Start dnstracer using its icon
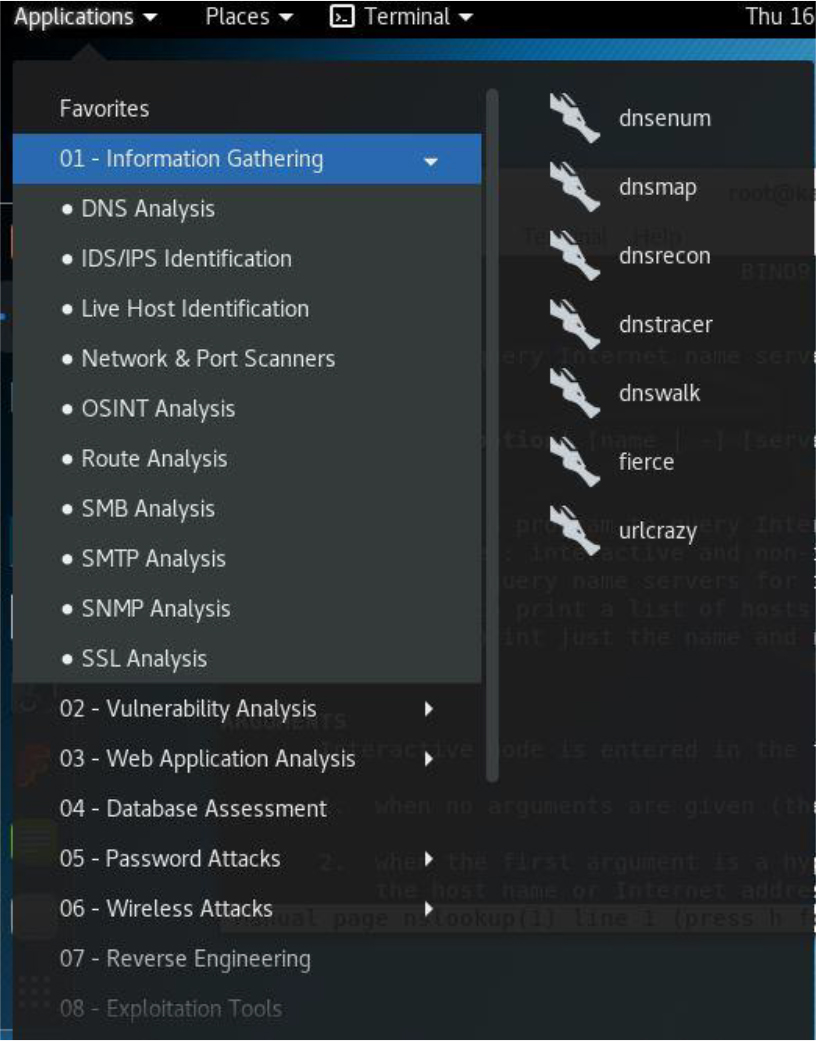 point(574,324)
